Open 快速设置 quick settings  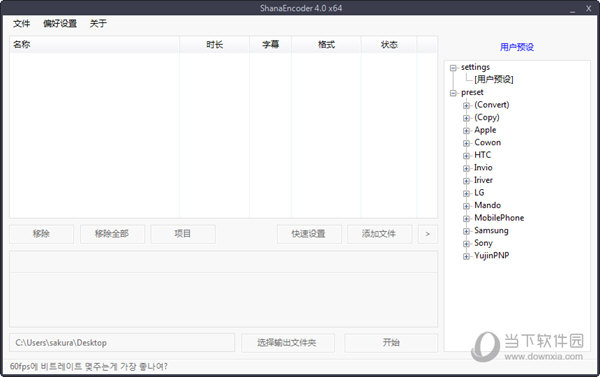[309, 234]
